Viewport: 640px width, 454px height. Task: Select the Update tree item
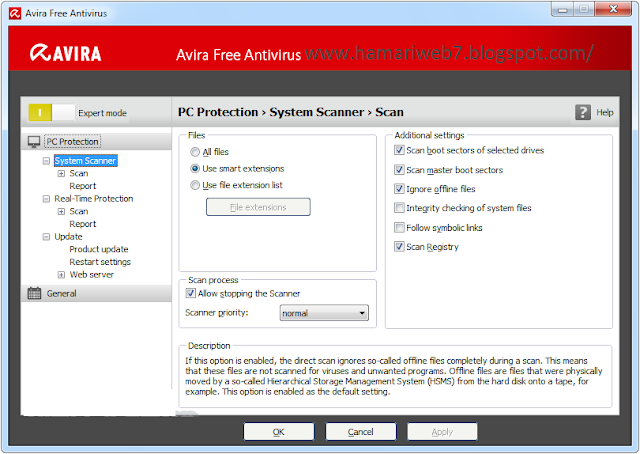pyautogui.click(x=68, y=237)
